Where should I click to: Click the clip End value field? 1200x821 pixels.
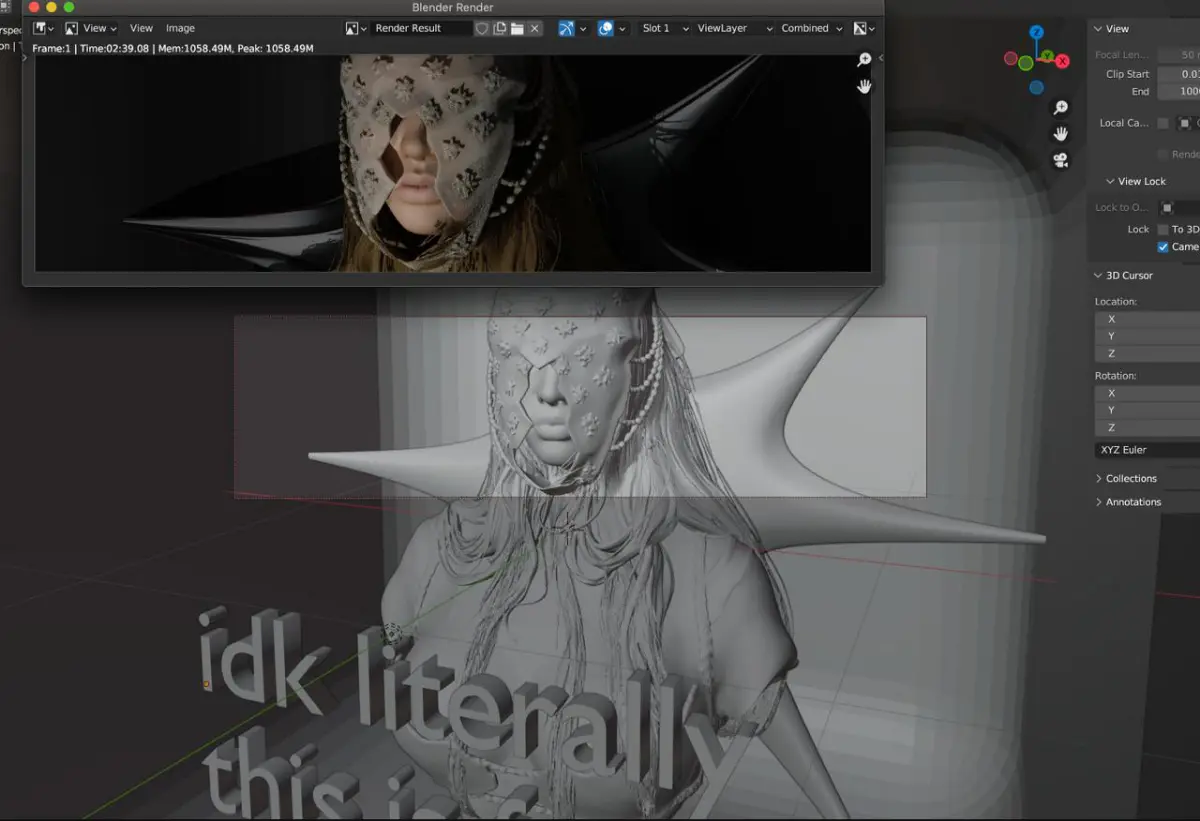[x=1178, y=91]
